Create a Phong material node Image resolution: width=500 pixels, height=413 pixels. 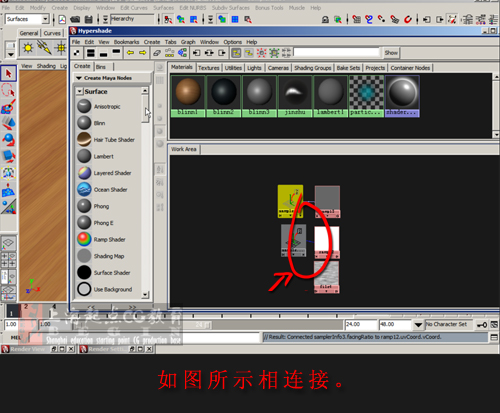click(x=101, y=206)
